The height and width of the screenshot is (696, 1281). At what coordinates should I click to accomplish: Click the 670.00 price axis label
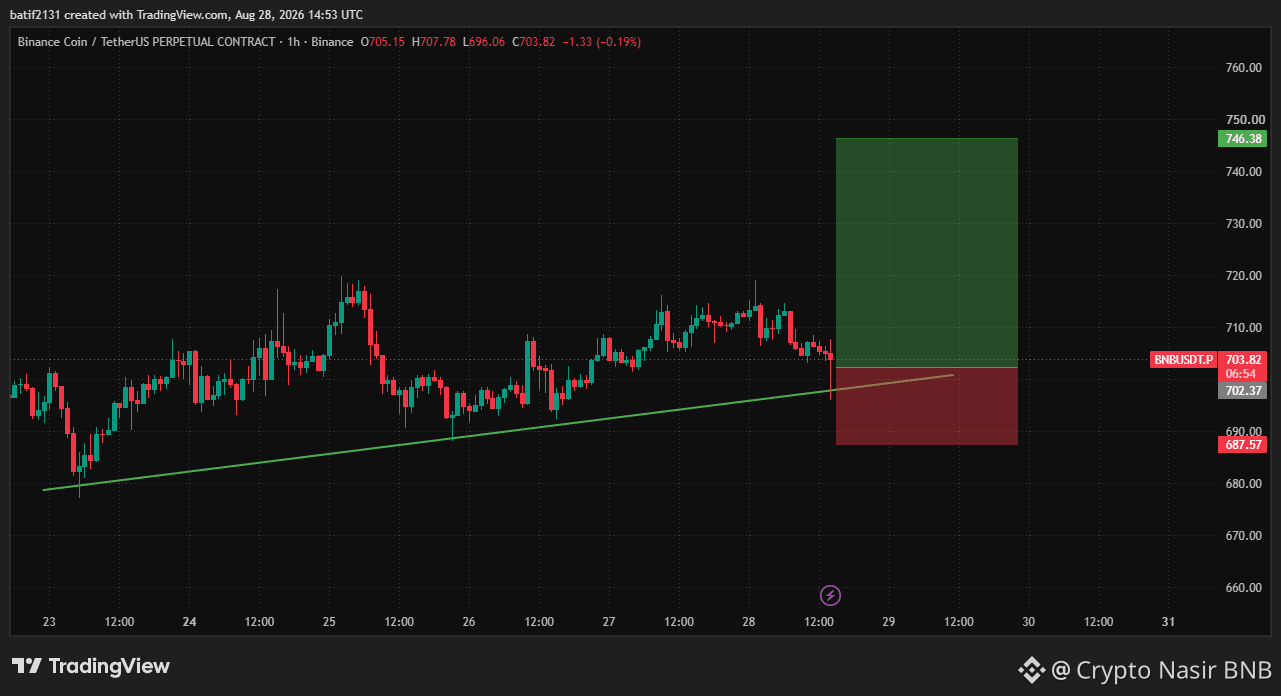click(1243, 536)
